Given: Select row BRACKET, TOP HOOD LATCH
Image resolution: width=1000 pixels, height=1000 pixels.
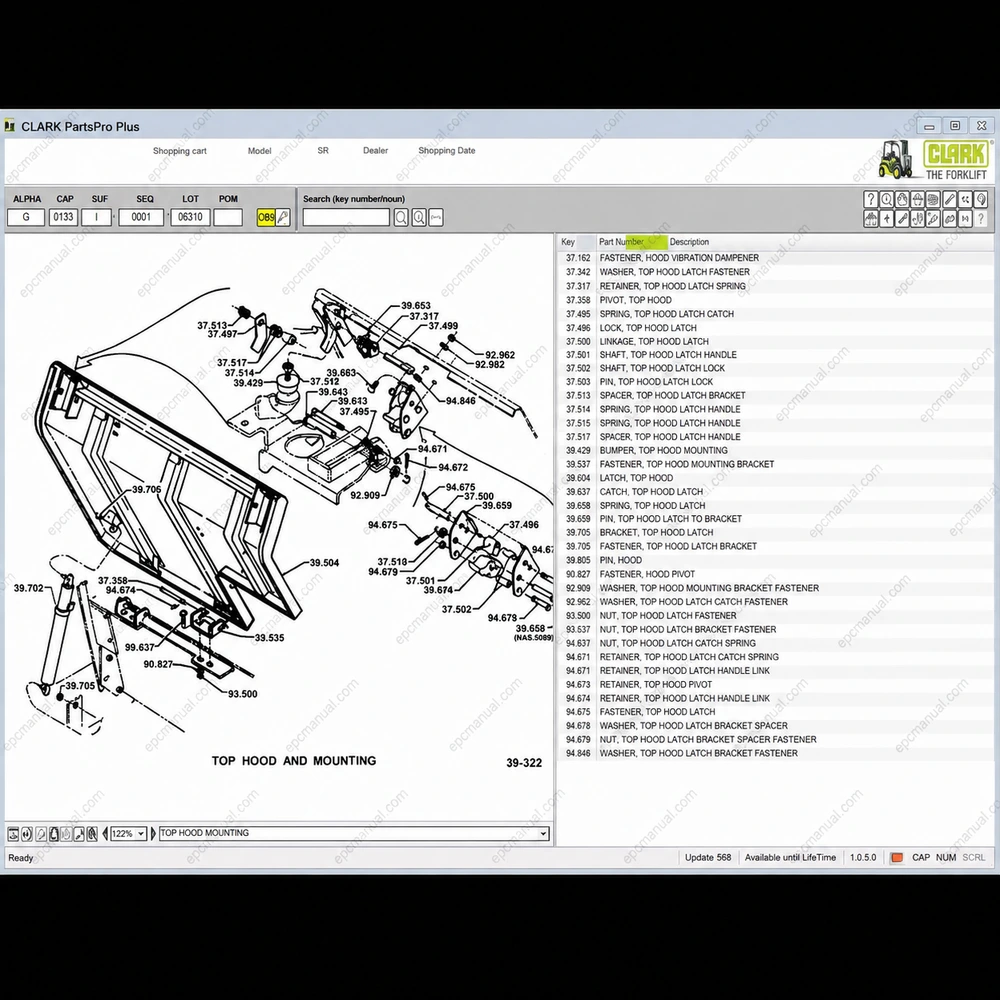Looking at the screenshot, I should [x=776, y=533].
